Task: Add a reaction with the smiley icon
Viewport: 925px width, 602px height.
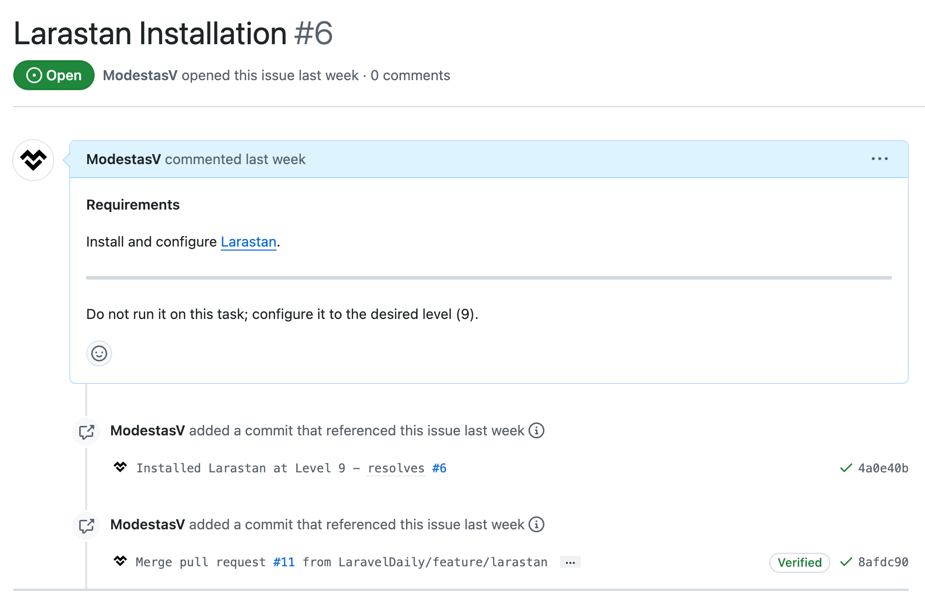Action: tap(99, 354)
